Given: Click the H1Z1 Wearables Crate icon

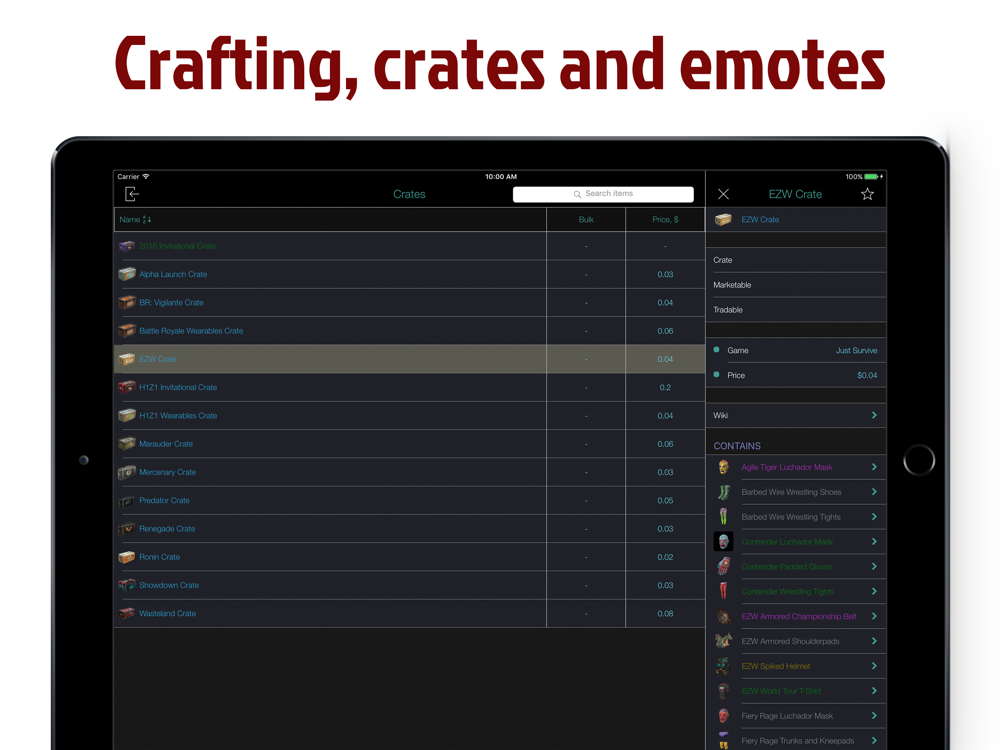Looking at the screenshot, I should (127, 415).
